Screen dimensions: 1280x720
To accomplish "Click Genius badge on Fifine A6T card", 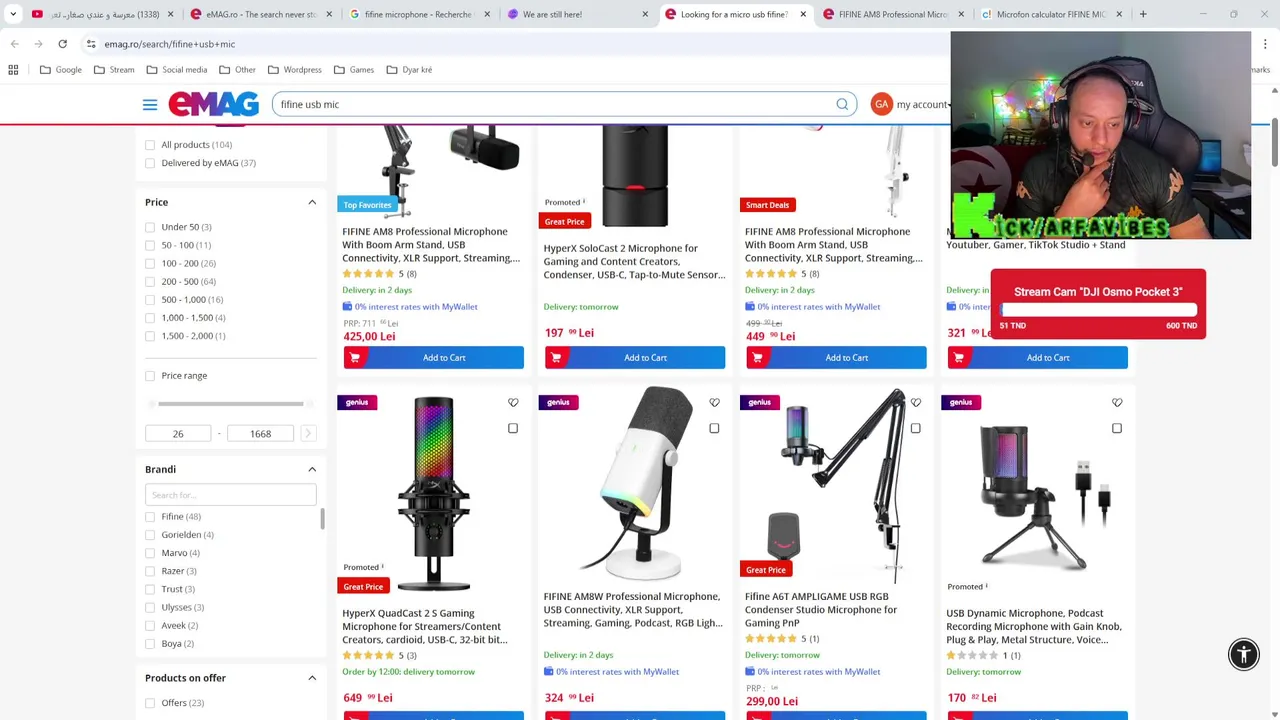I will pos(759,402).
